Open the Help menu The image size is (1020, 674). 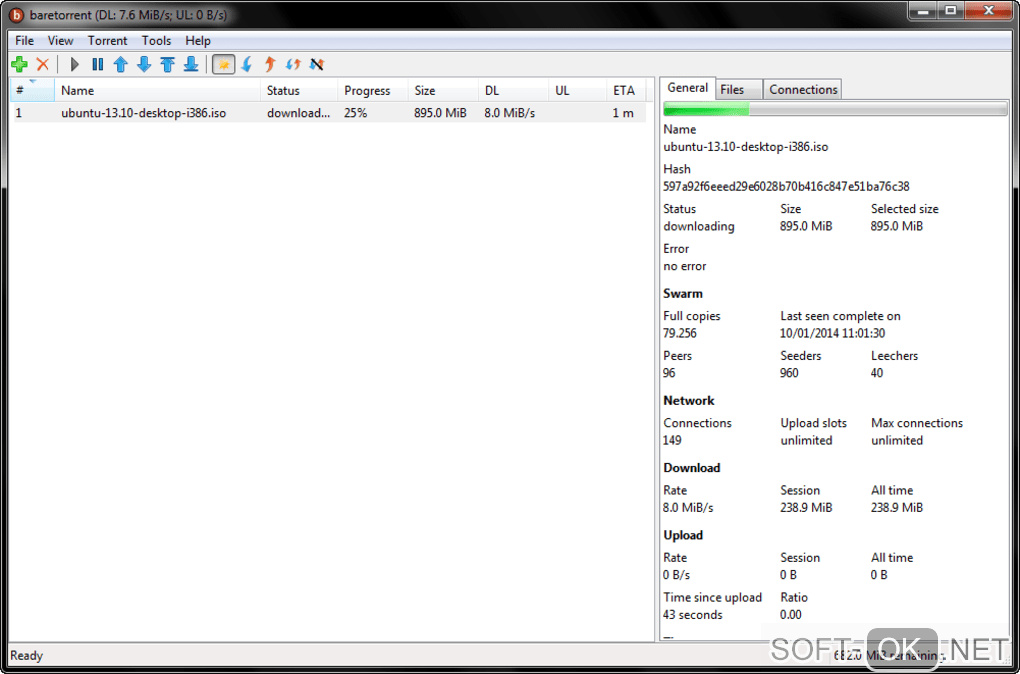(x=198, y=40)
